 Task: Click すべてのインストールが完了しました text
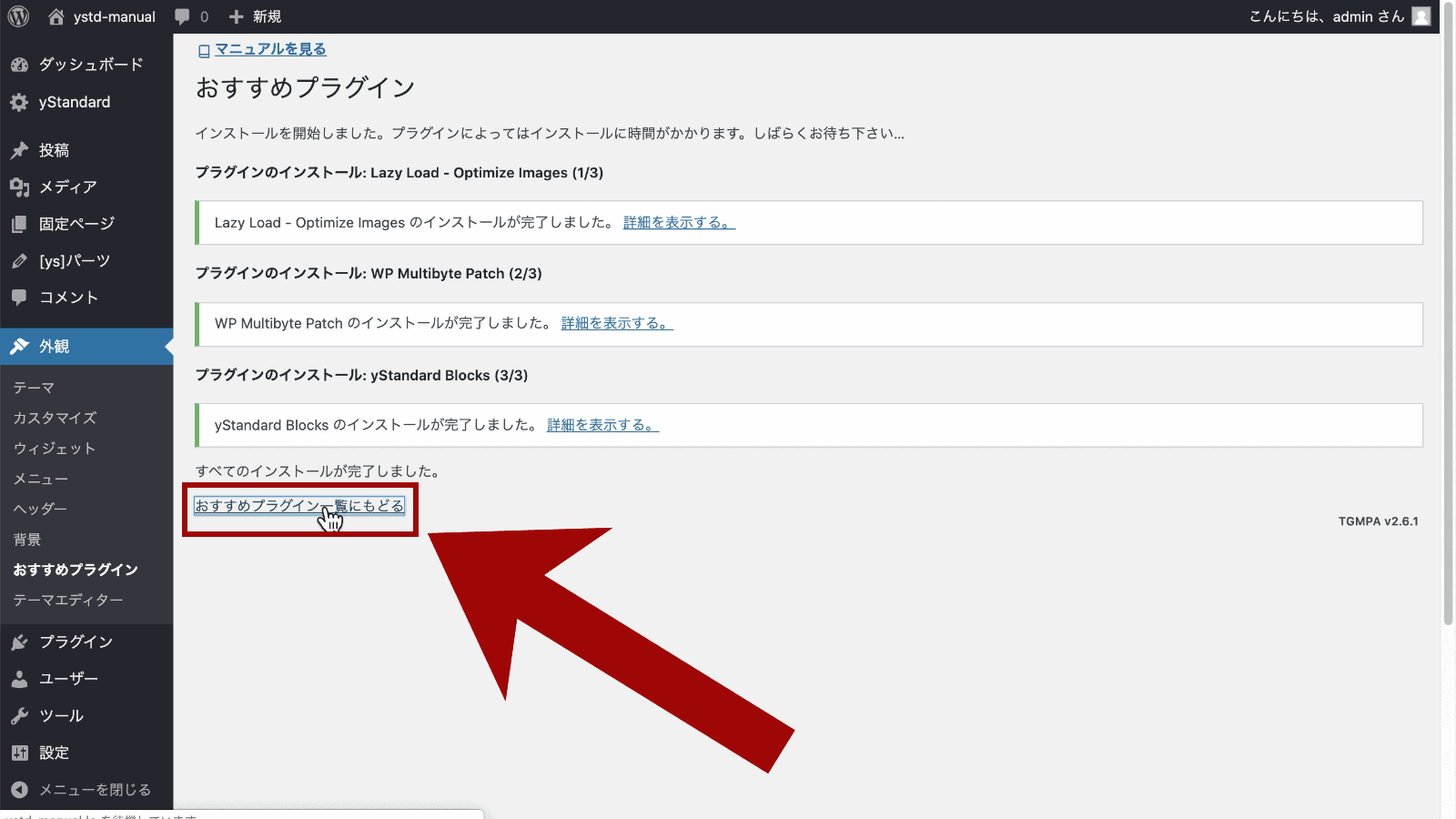click(x=319, y=471)
